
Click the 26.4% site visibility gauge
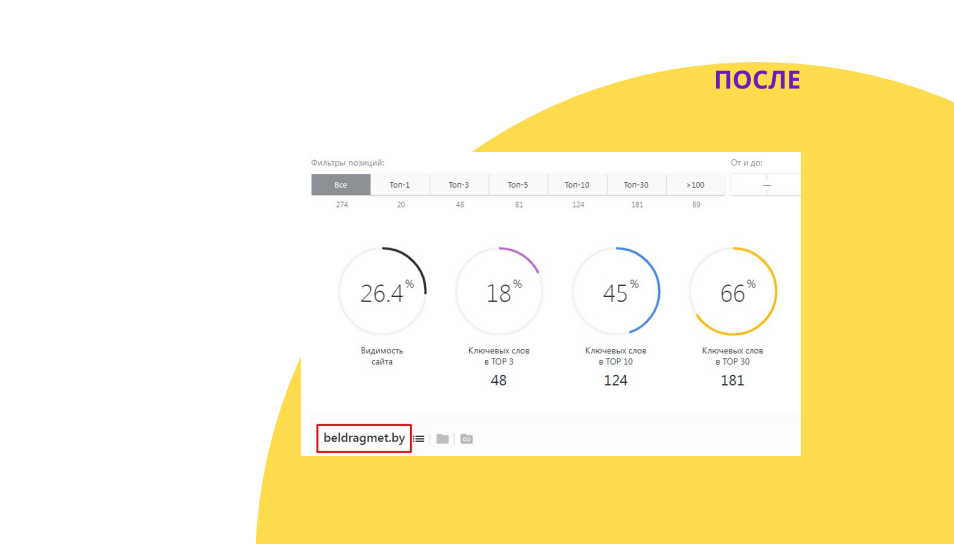382,291
